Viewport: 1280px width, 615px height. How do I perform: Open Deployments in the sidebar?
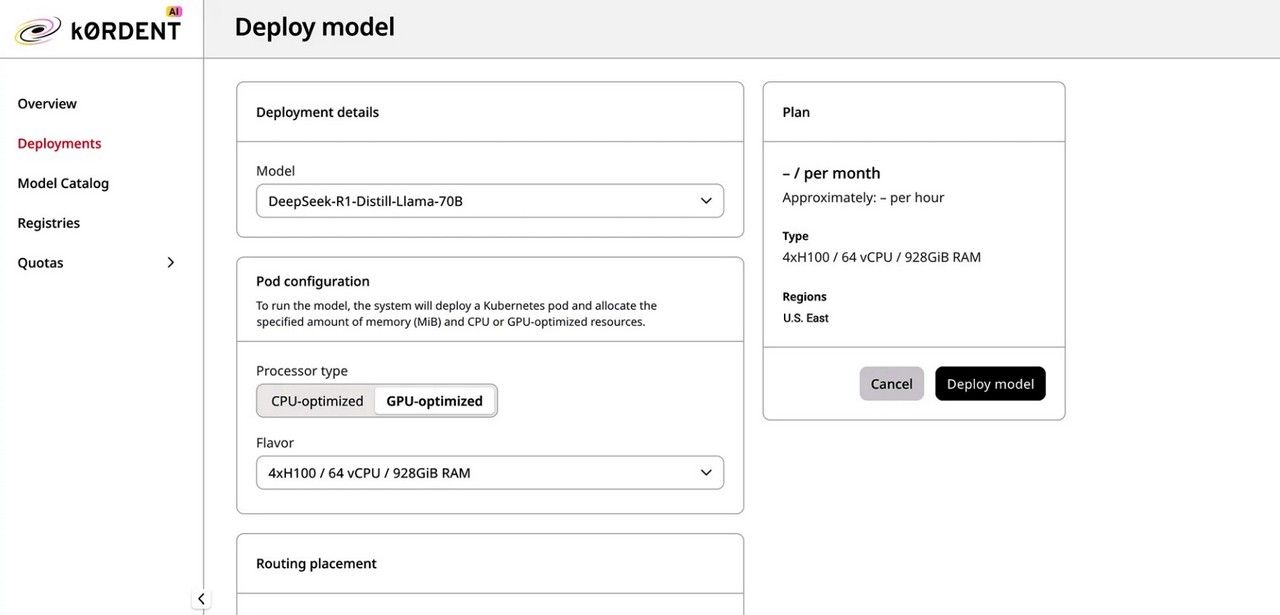coord(59,144)
